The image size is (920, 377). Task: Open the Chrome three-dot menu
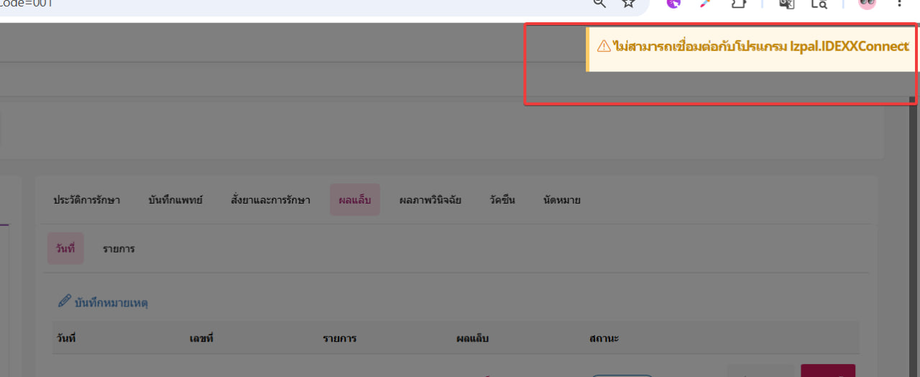(899, 4)
